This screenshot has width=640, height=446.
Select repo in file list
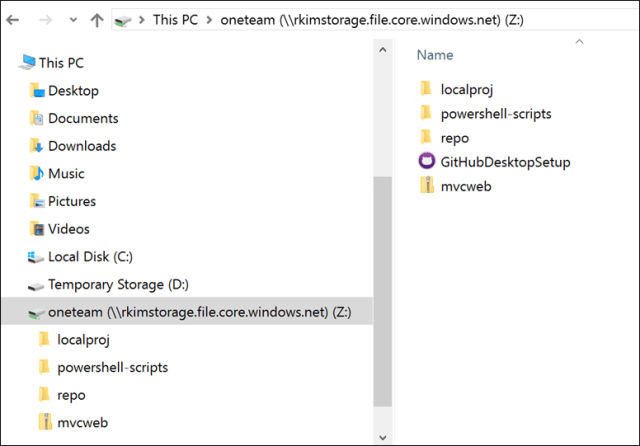455,138
